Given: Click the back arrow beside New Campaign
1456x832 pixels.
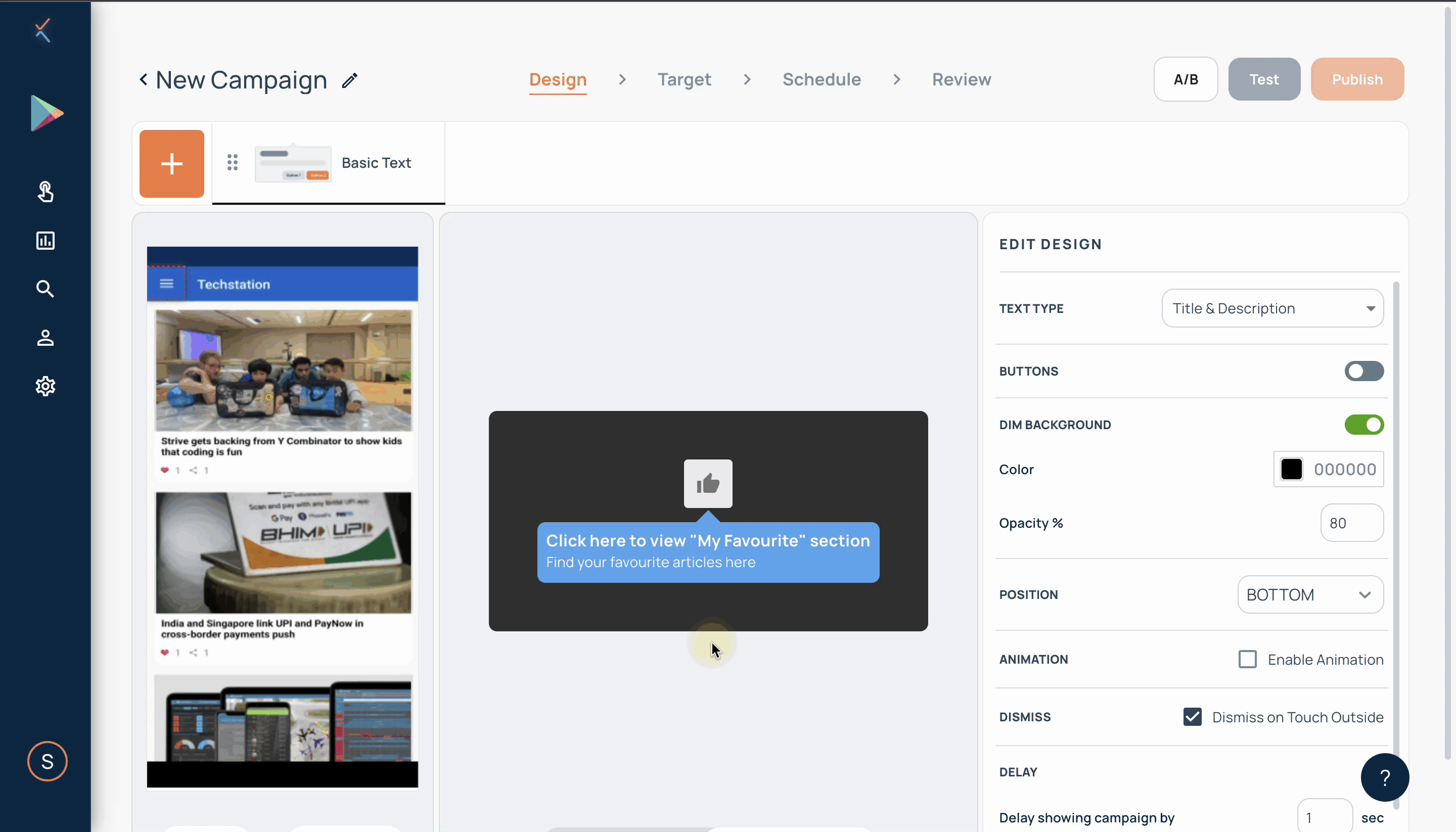Looking at the screenshot, I should pos(144,79).
